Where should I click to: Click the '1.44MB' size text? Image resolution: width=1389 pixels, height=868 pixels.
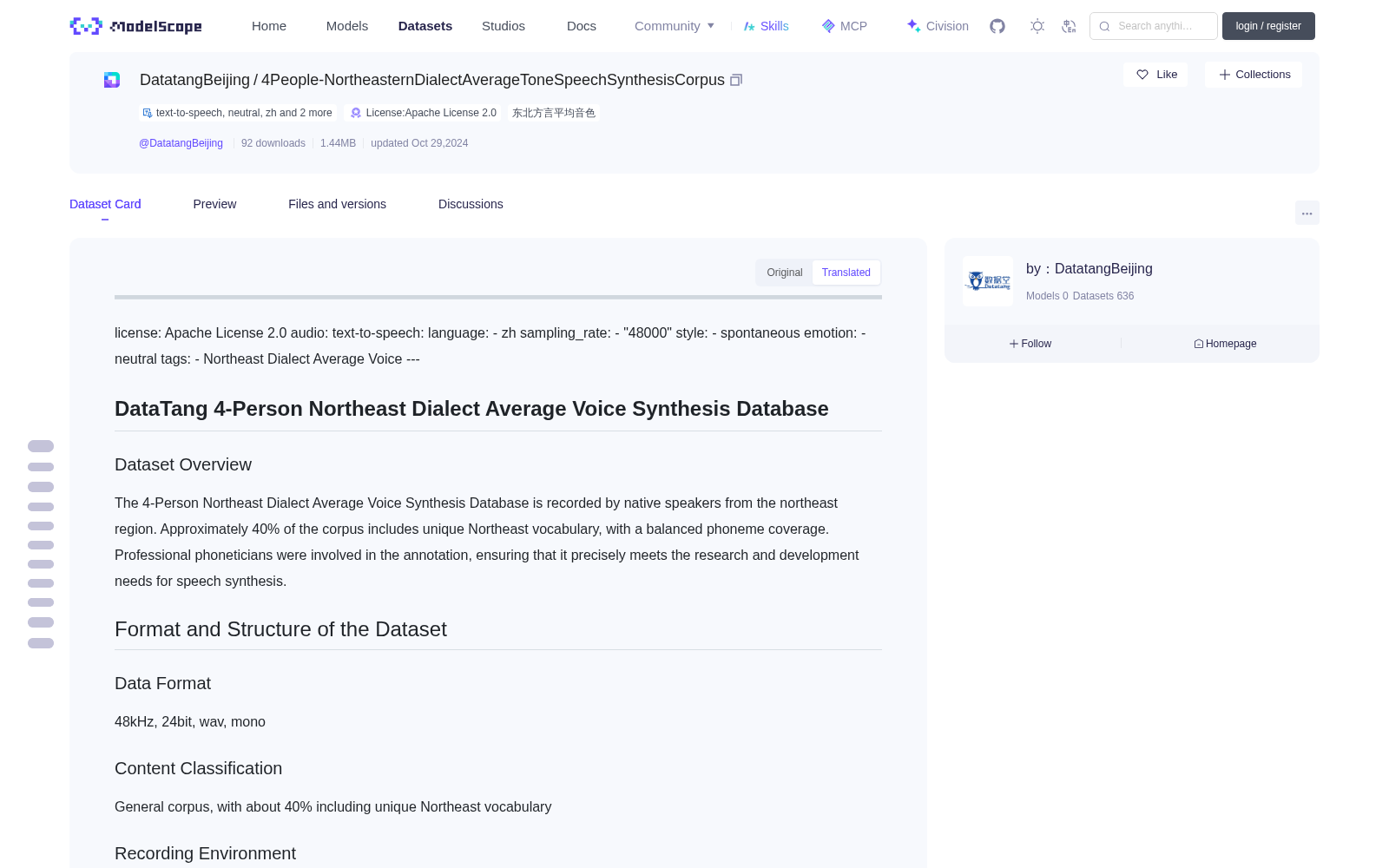(x=338, y=143)
